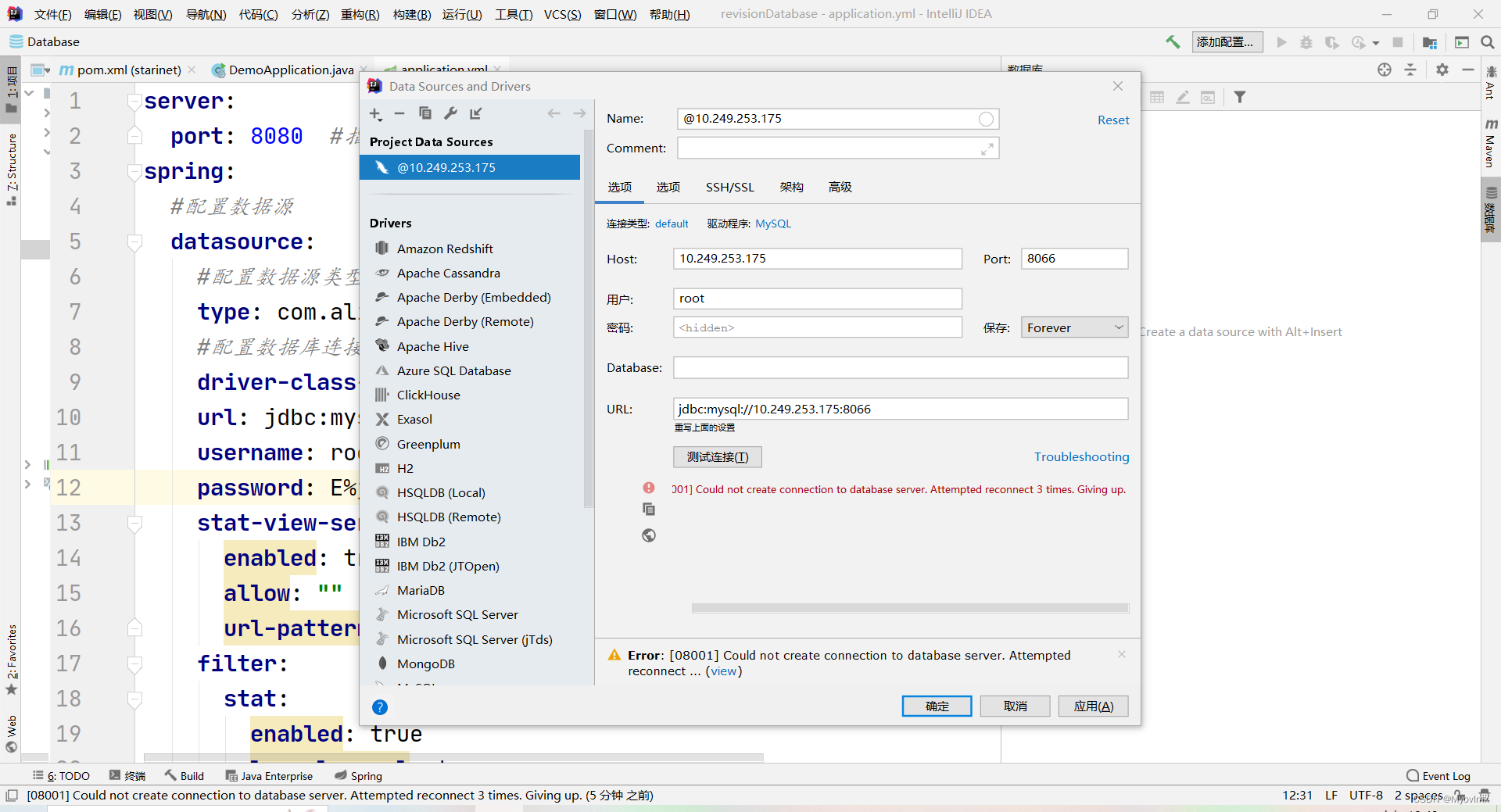
Task: Open the Event Log in the status bar
Action: (x=1438, y=776)
